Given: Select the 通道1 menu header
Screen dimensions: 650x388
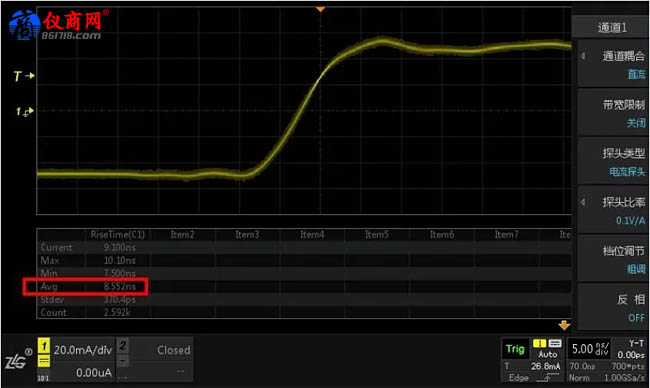Looking at the screenshot, I should click(x=611, y=28).
